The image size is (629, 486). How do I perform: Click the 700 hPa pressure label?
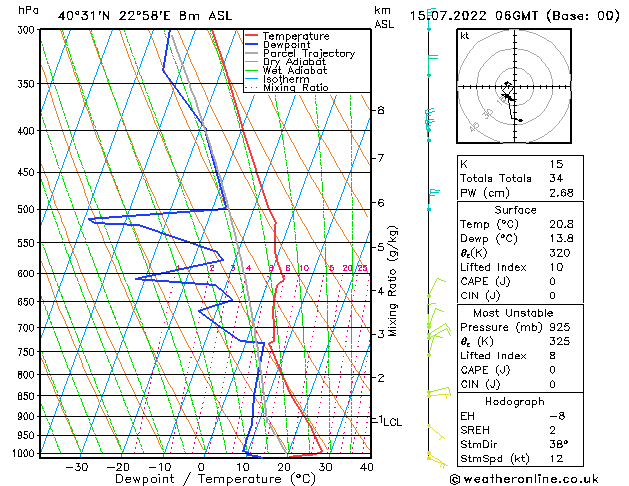click(28, 328)
